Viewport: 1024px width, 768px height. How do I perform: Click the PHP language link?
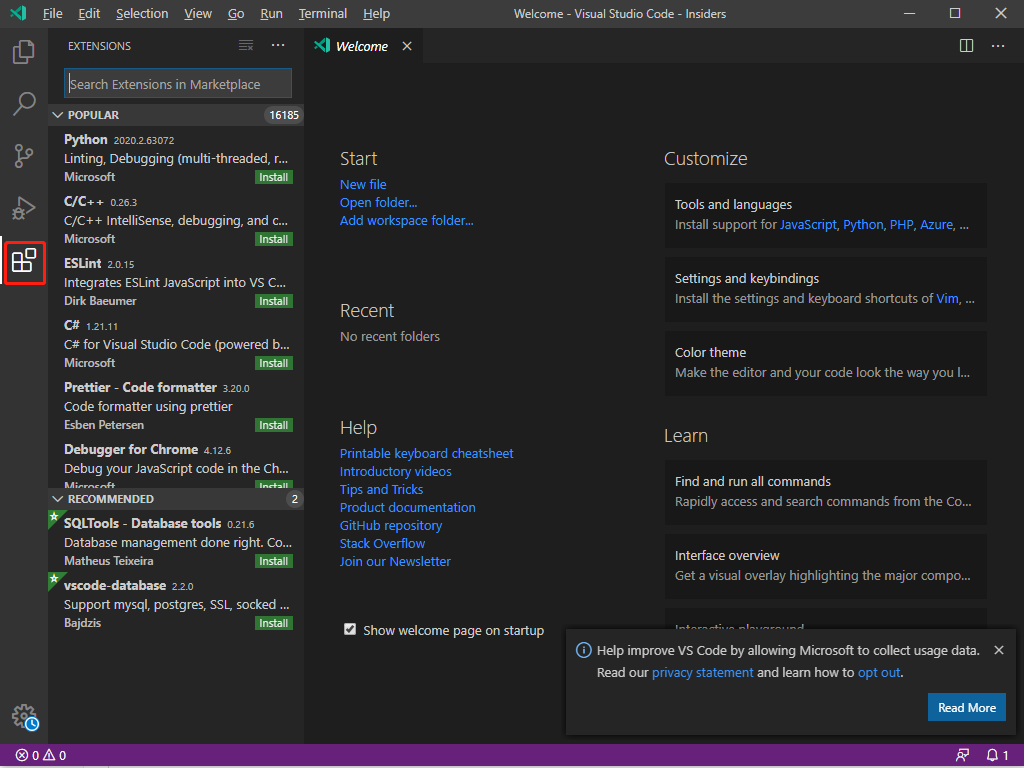(x=901, y=225)
